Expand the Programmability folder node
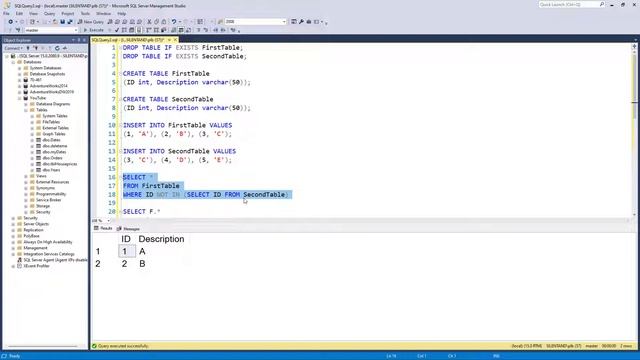This screenshot has height=360, width=640. (26, 194)
